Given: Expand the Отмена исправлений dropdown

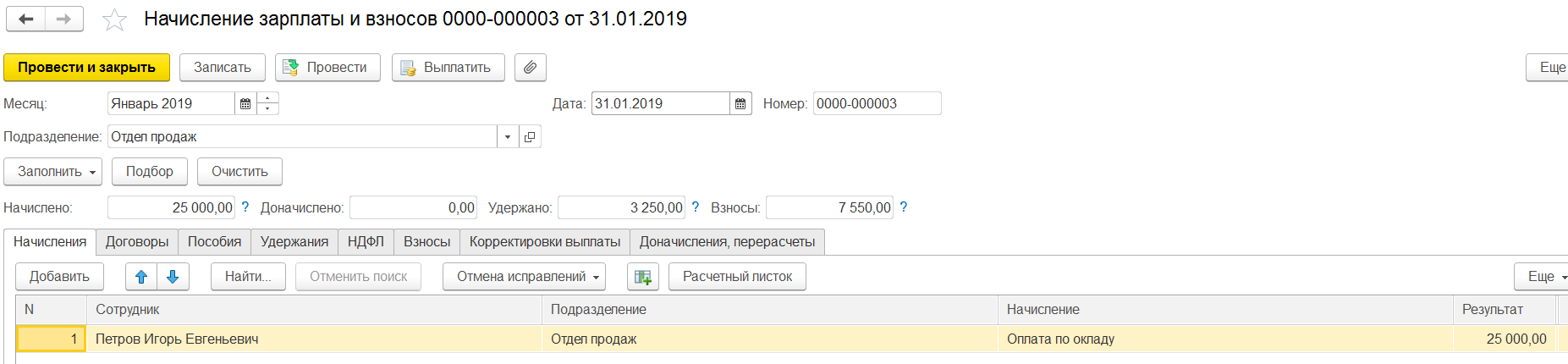Looking at the screenshot, I should [x=523, y=277].
